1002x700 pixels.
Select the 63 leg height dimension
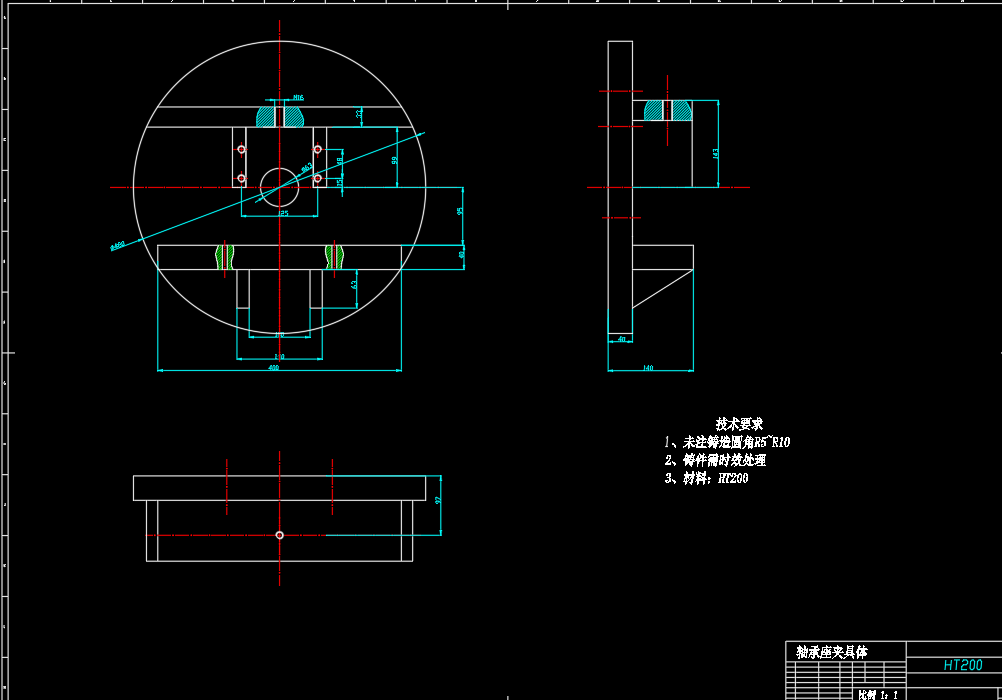coord(353,285)
